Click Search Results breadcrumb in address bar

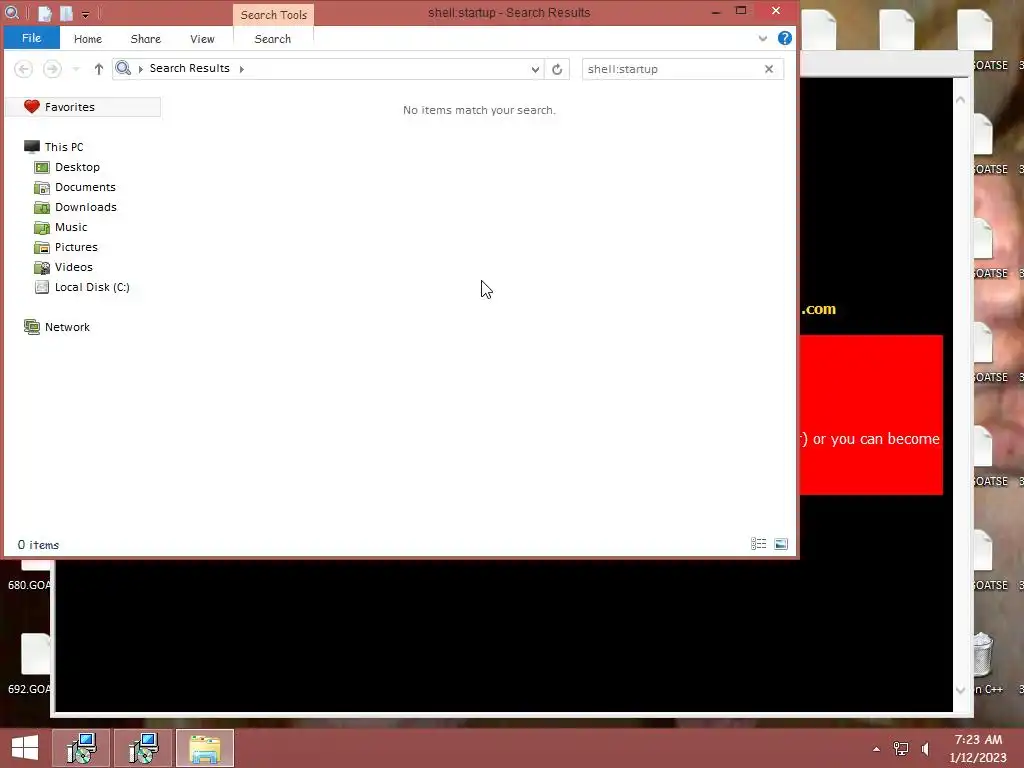tap(189, 68)
